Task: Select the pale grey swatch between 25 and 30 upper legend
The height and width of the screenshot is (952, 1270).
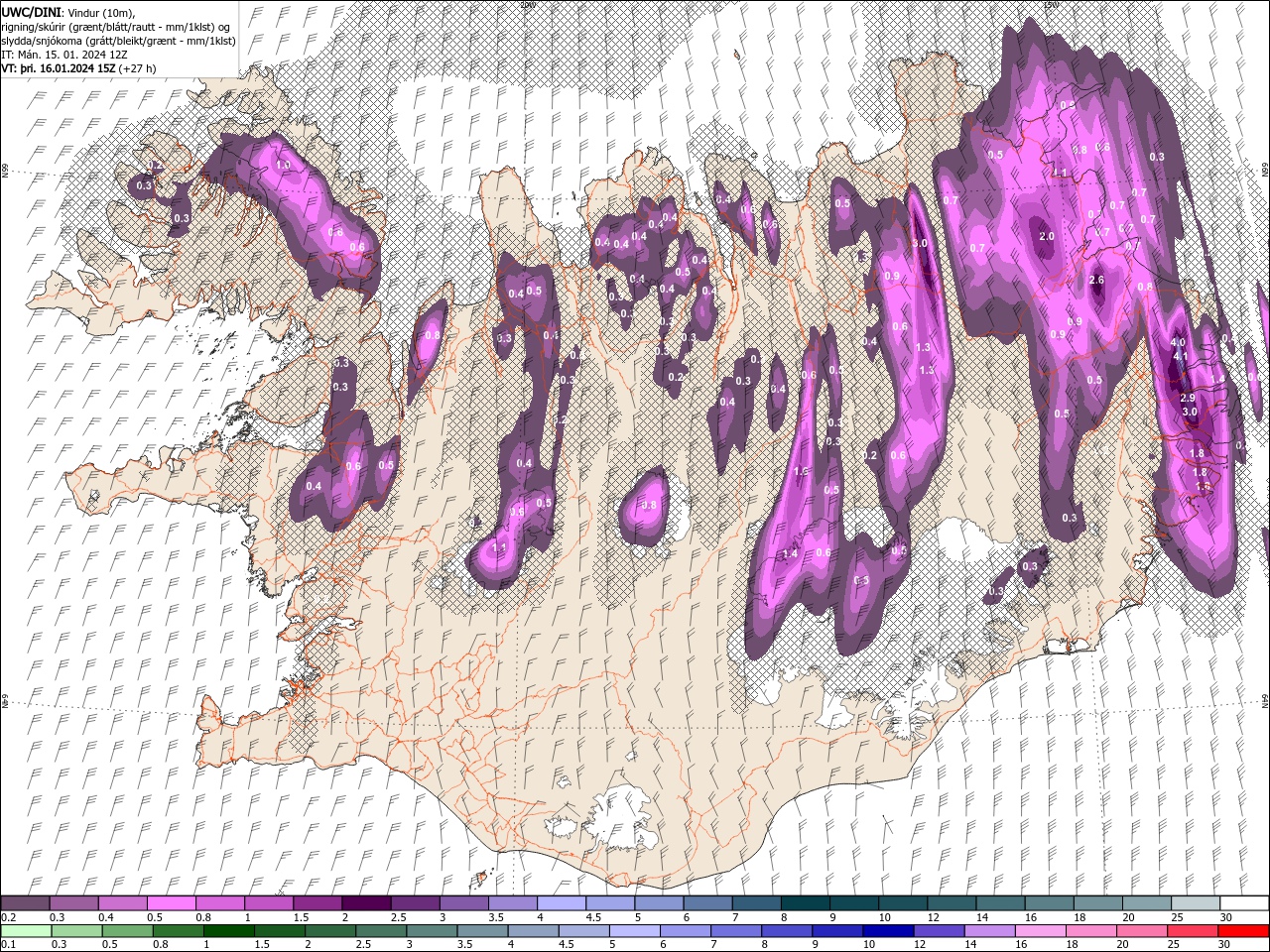Action: tap(1196, 903)
